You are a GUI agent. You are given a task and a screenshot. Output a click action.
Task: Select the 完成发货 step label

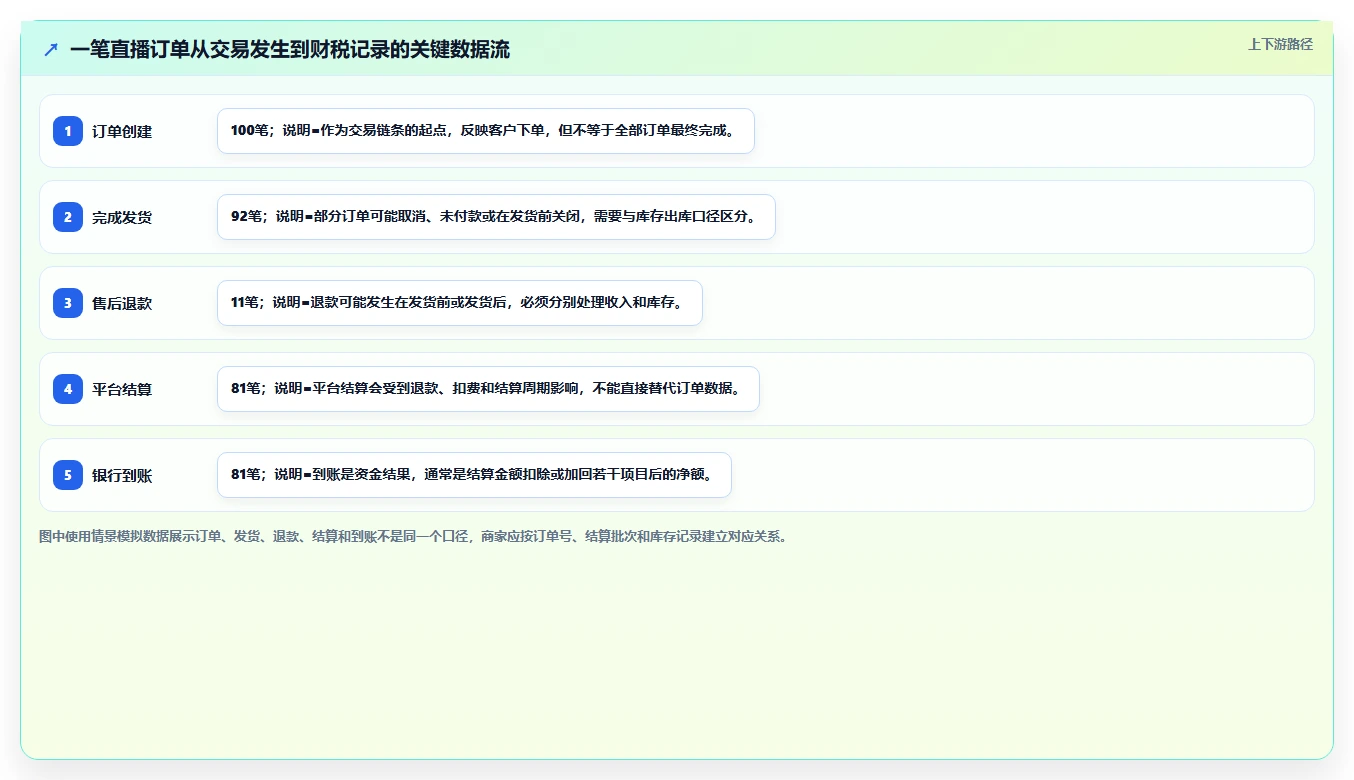[x=122, y=217]
